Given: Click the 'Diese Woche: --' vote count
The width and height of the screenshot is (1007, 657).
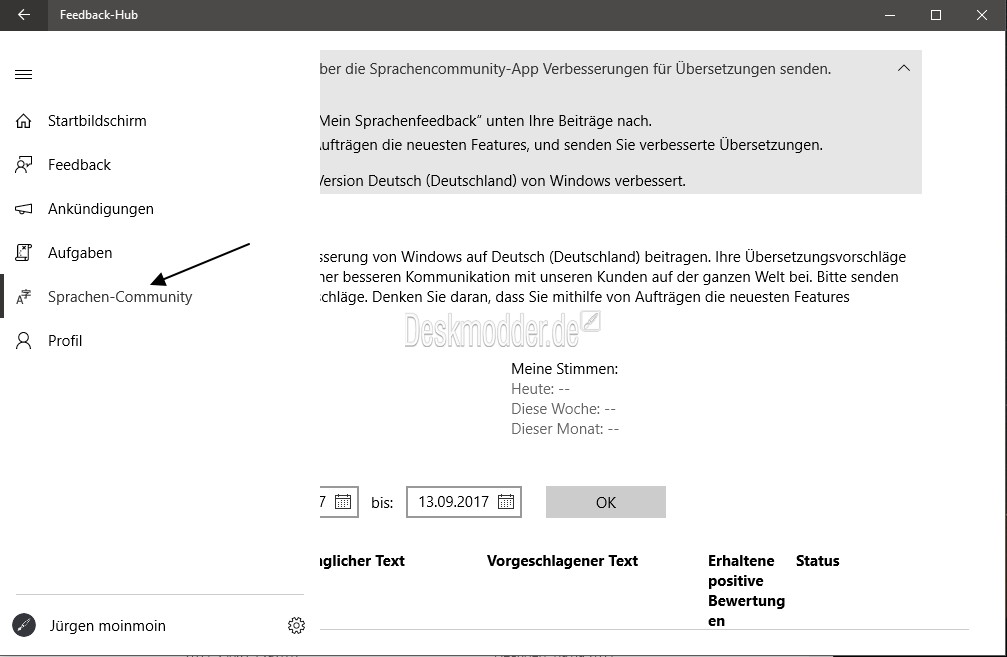Looking at the screenshot, I should point(563,408).
